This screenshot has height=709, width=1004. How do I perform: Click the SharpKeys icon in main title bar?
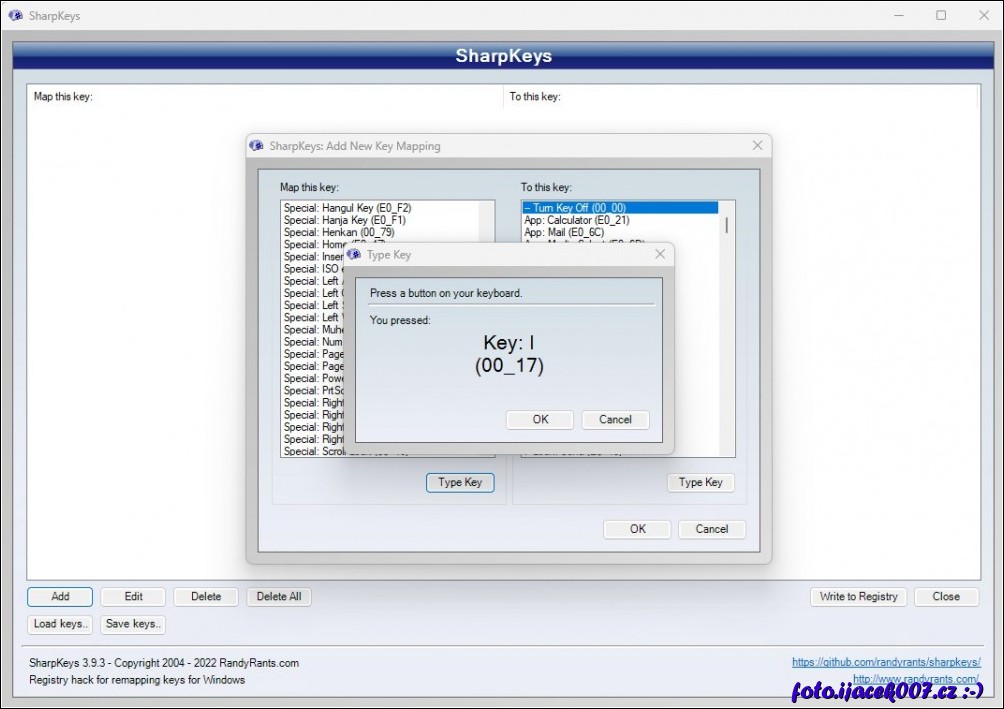(15, 15)
